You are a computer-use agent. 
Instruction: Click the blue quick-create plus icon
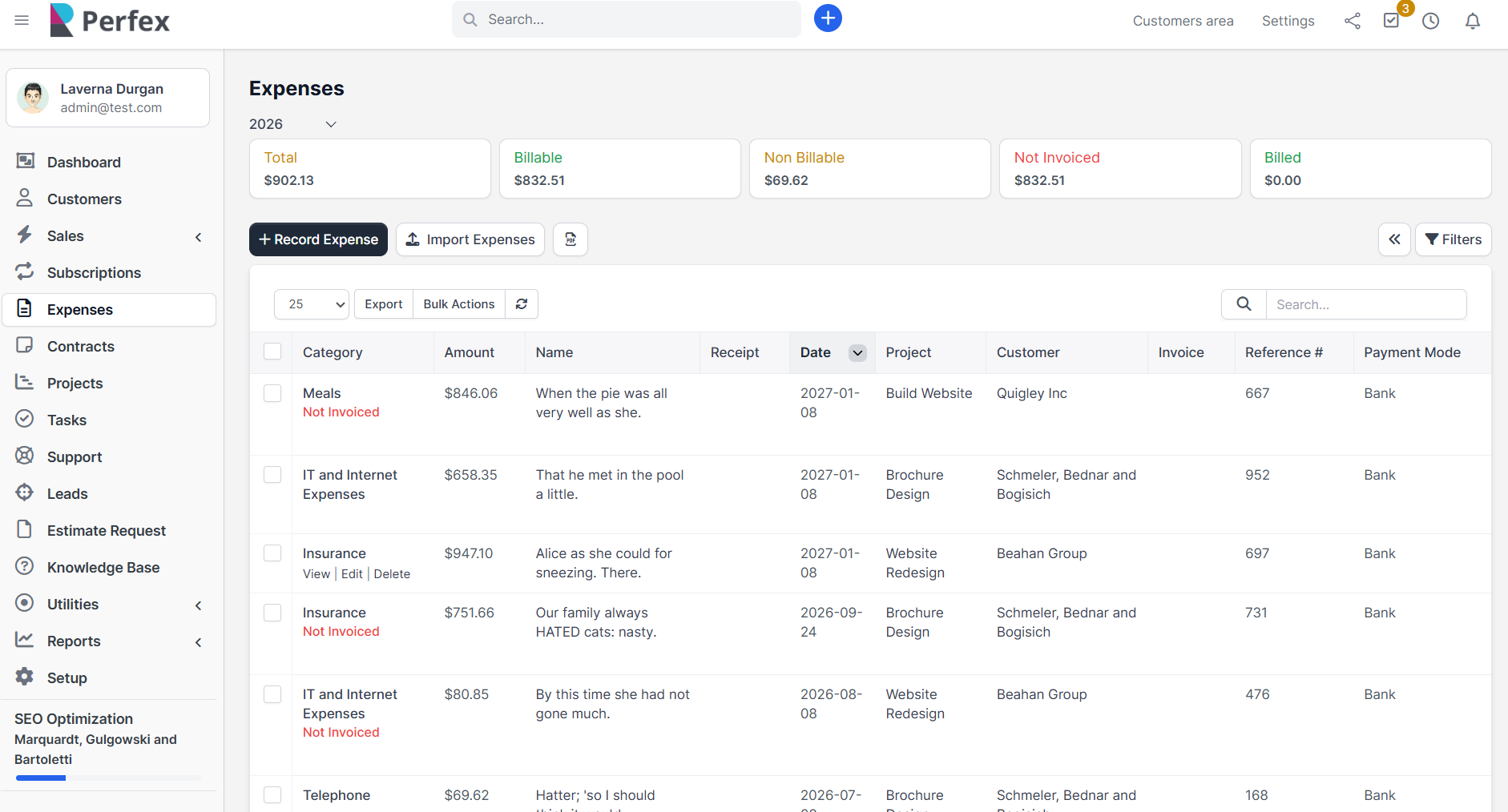click(x=828, y=18)
